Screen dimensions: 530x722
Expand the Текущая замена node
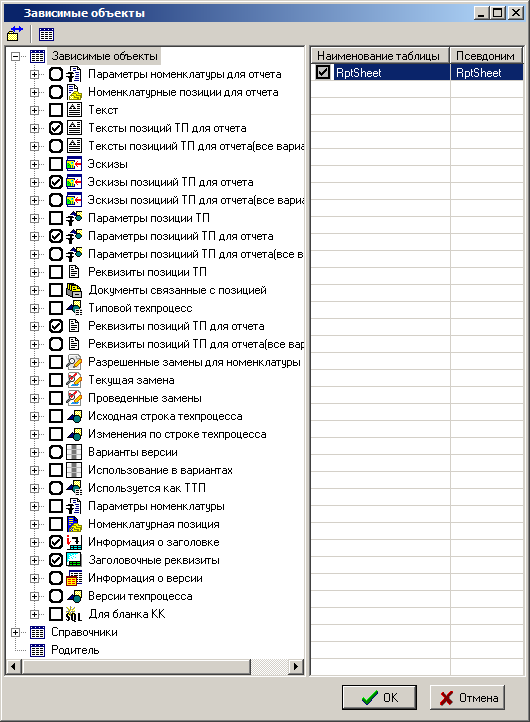(35, 380)
